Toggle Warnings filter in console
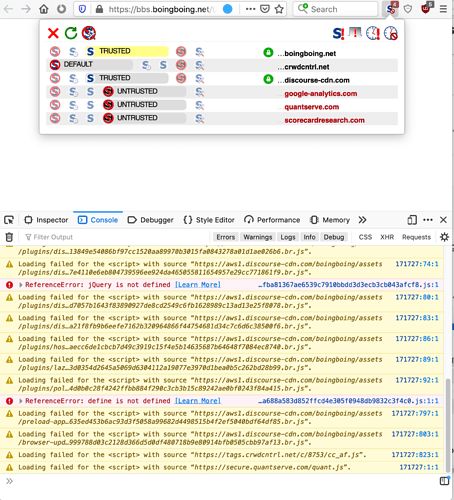 point(258,237)
